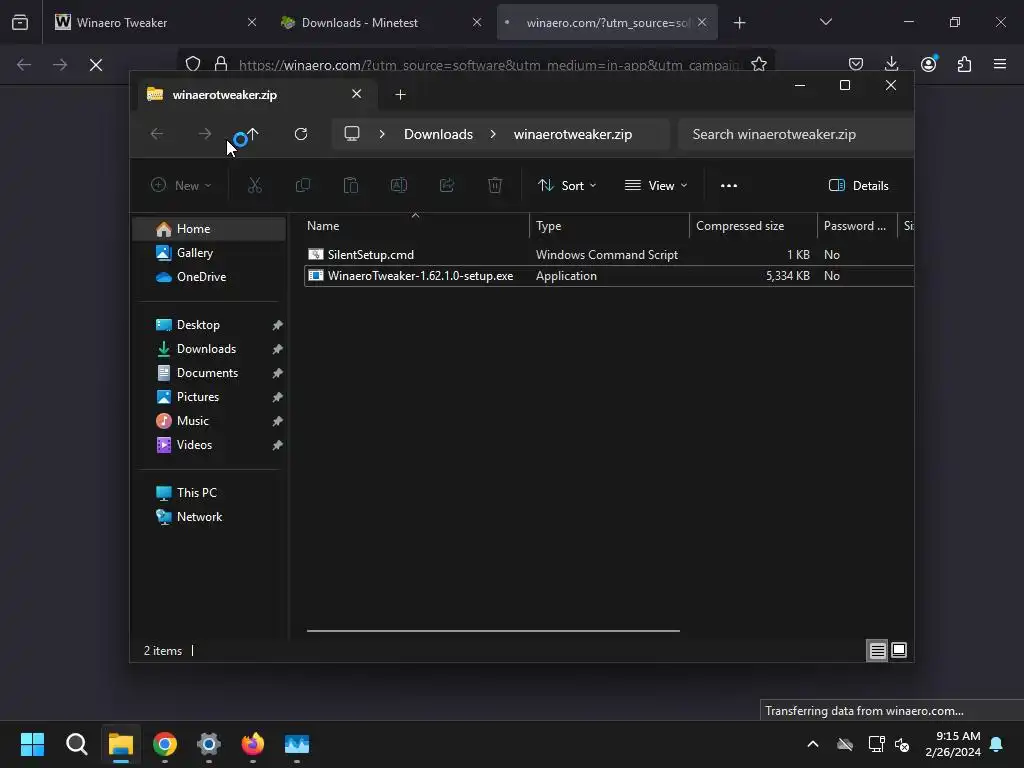The width and height of the screenshot is (1024, 768).
Task: Click the This PC monitor icon in address bar
Action: 352,134
